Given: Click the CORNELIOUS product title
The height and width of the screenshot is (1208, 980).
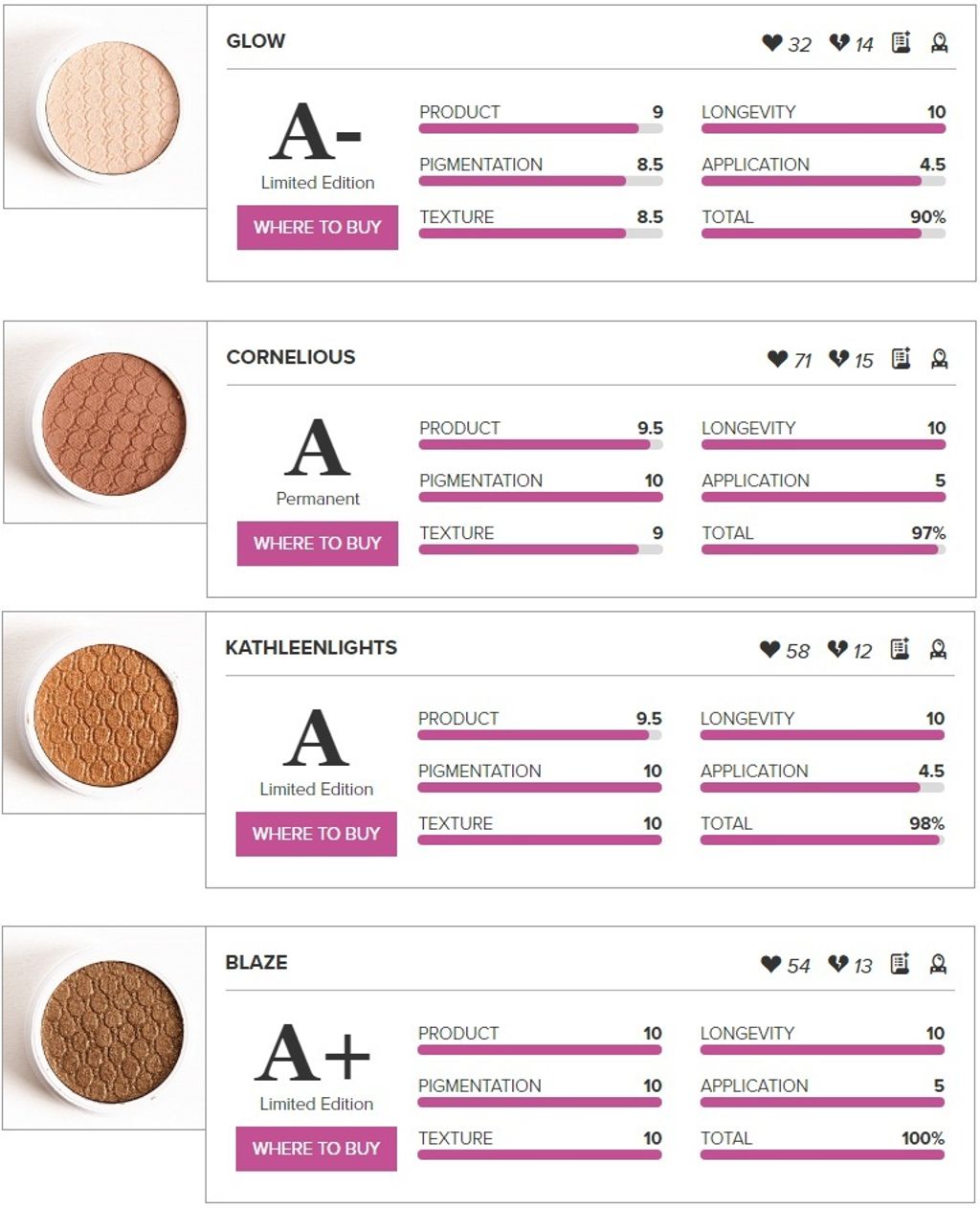Looking at the screenshot, I should [x=291, y=357].
